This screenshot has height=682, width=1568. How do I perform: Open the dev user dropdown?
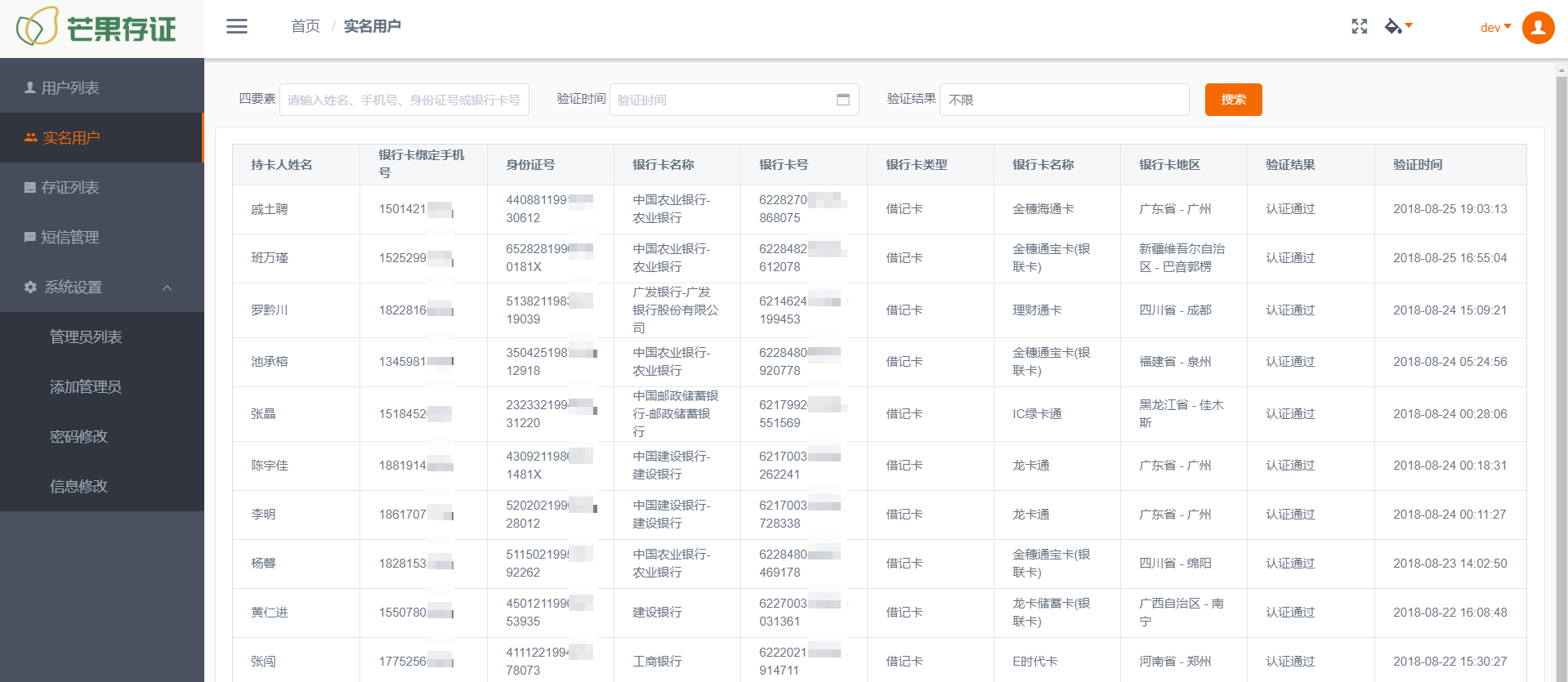[1495, 28]
